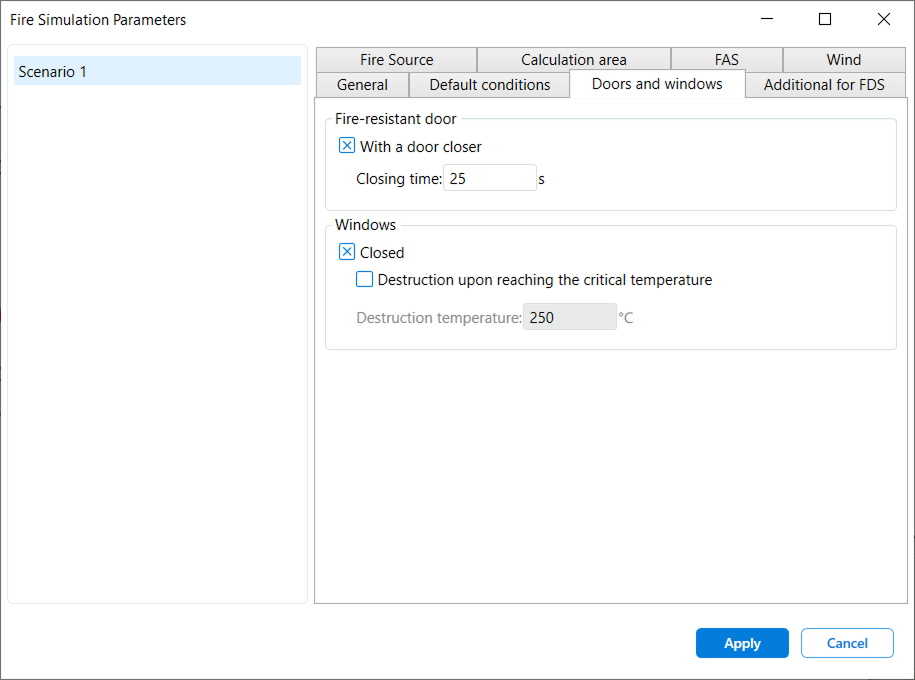915x680 pixels.
Task: Switch to the Fire Source tab
Action: 396,60
